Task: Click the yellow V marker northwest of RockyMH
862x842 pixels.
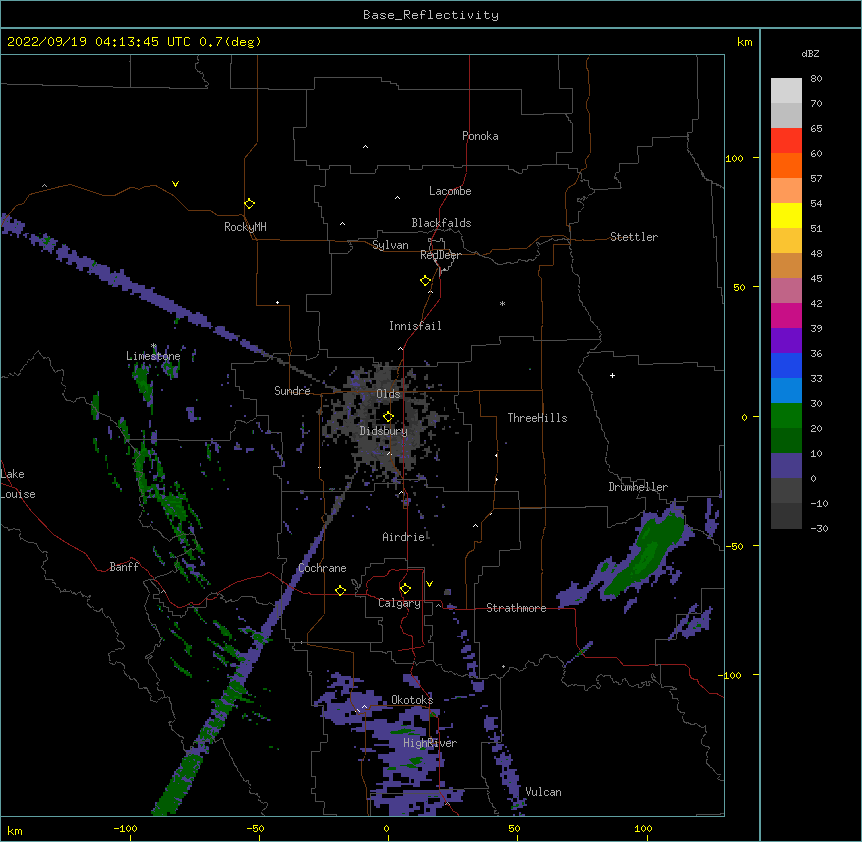Action: (175, 184)
